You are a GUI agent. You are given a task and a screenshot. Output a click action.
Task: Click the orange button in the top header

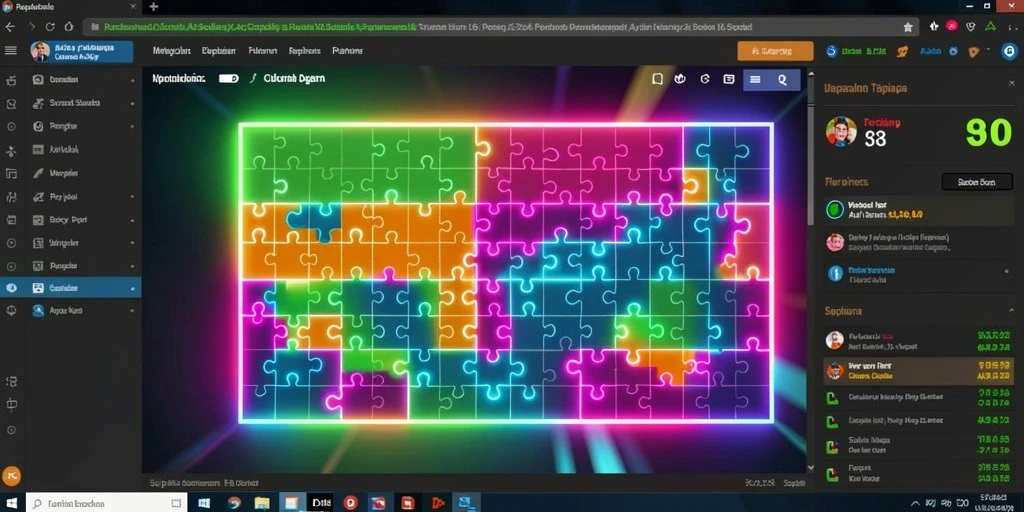click(775, 51)
